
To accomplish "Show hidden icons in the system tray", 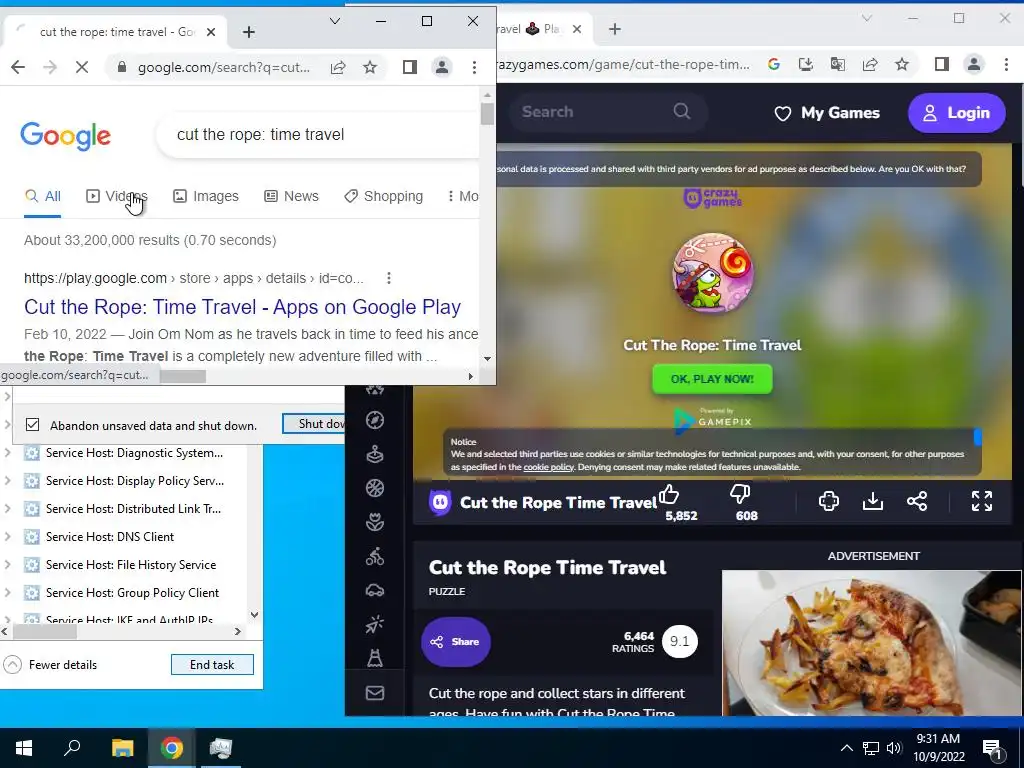I will coord(846,748).
